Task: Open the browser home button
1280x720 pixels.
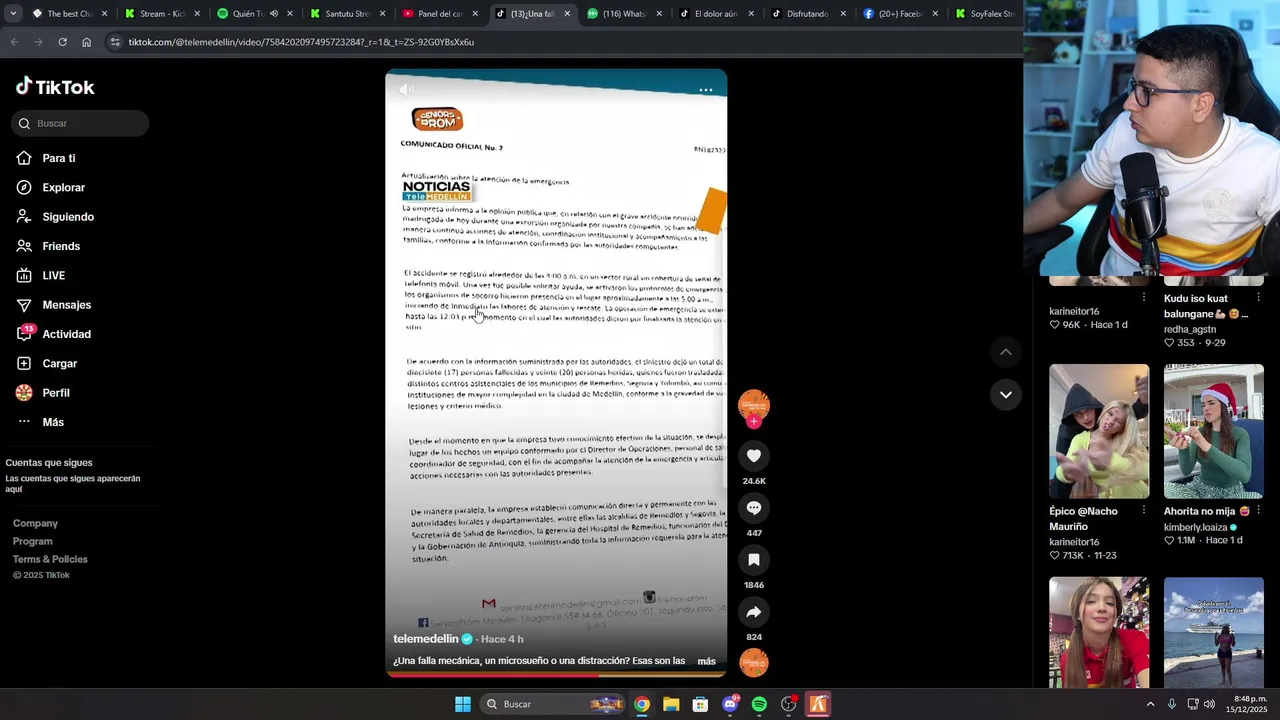Action: coord(86,42)
